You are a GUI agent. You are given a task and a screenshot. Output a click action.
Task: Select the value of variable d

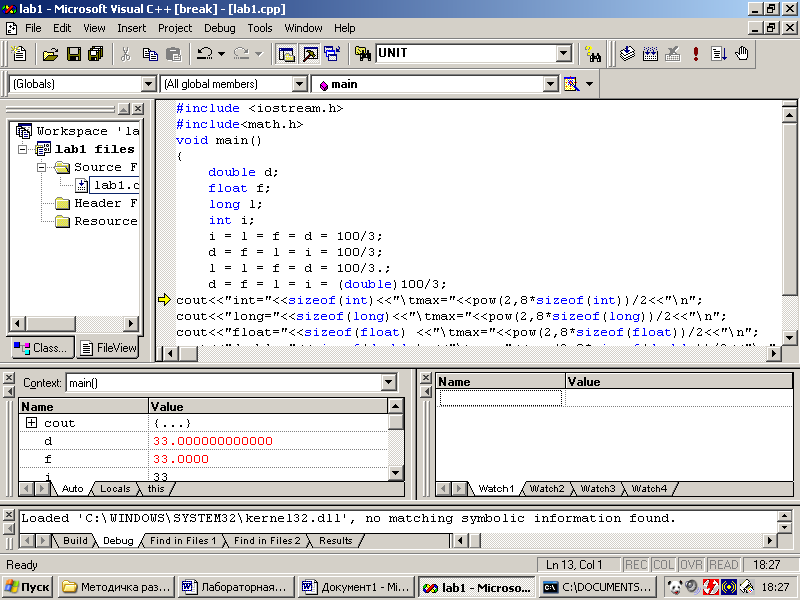point(213,441)
